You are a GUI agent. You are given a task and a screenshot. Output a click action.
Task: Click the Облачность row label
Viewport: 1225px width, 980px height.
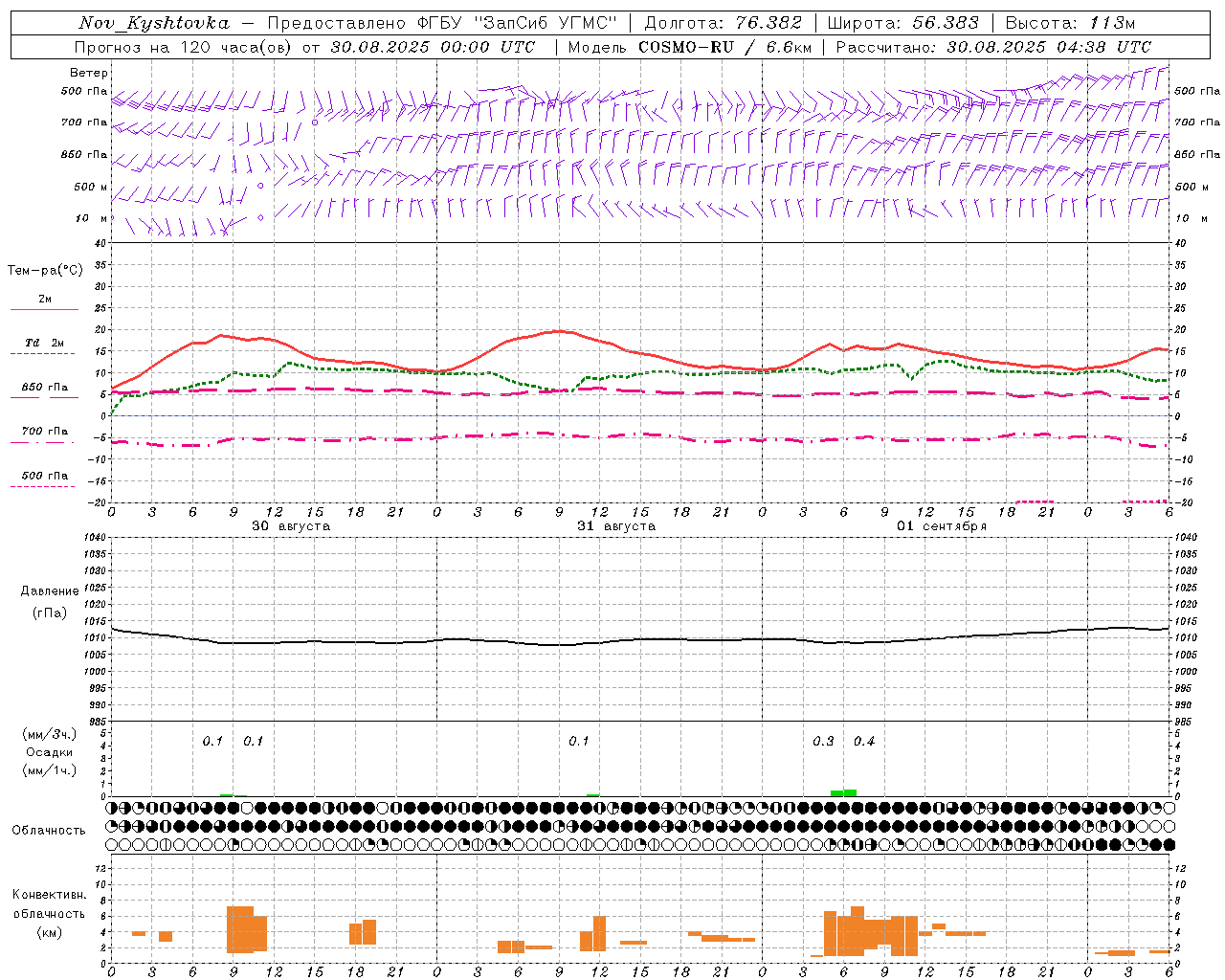point(49,831)
